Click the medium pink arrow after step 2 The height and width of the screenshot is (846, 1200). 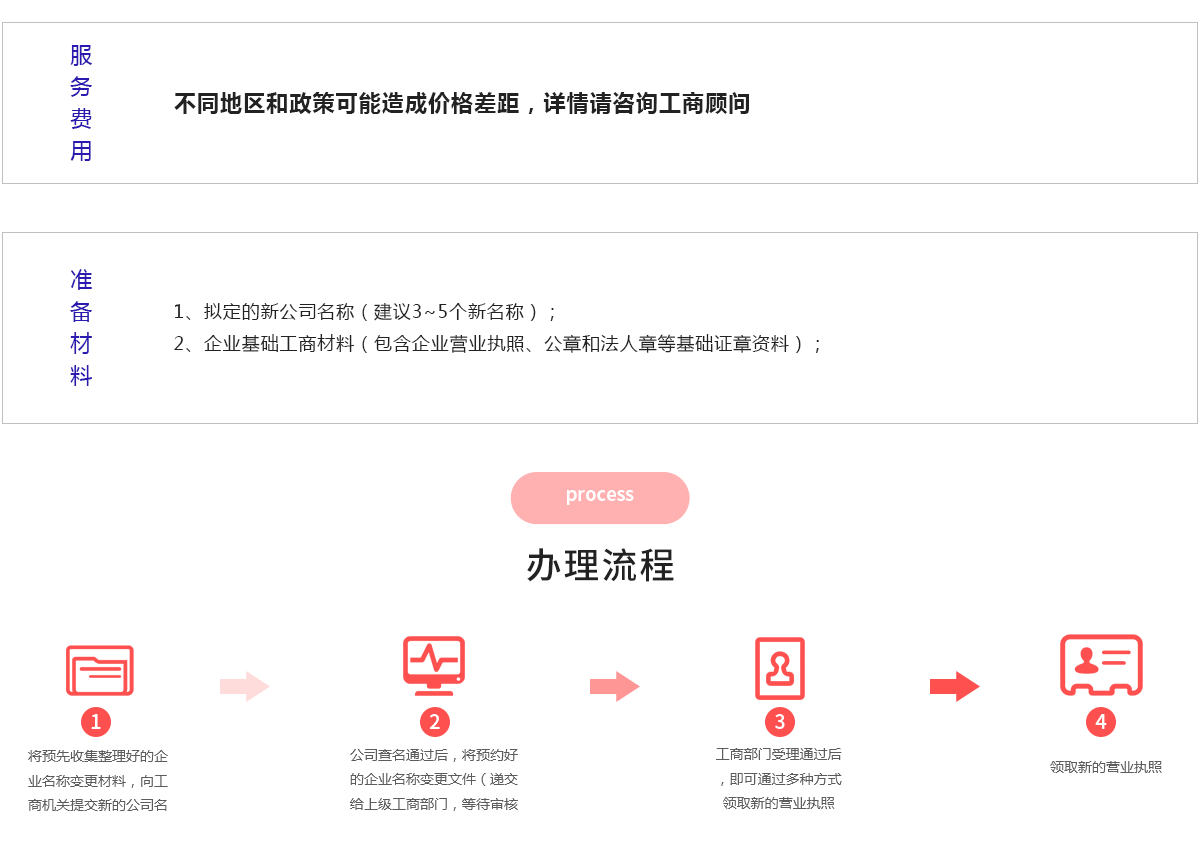click(x=614, y=686)
